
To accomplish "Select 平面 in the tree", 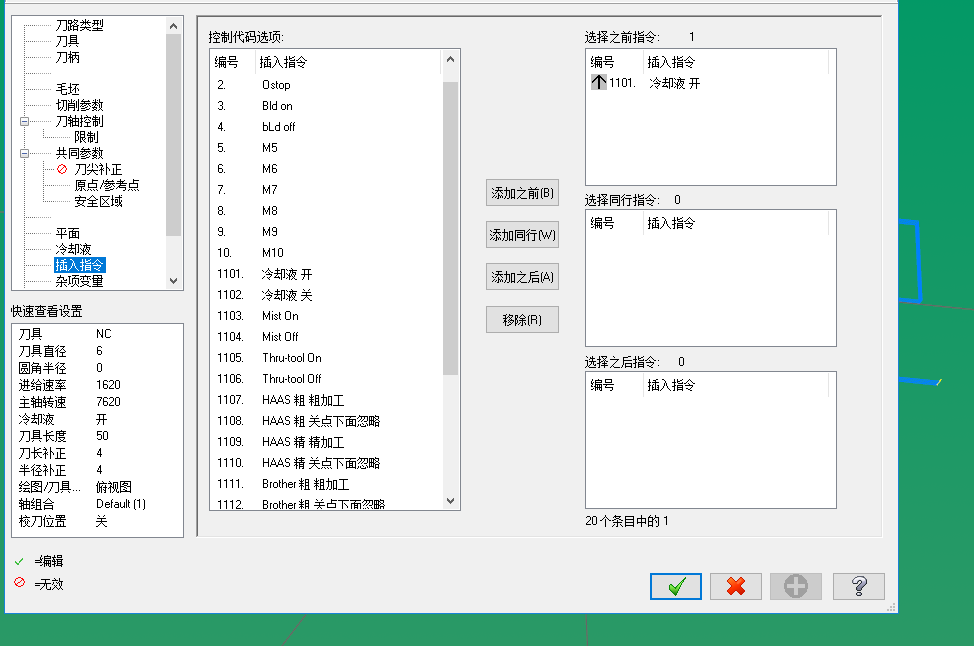I will 67,234.
